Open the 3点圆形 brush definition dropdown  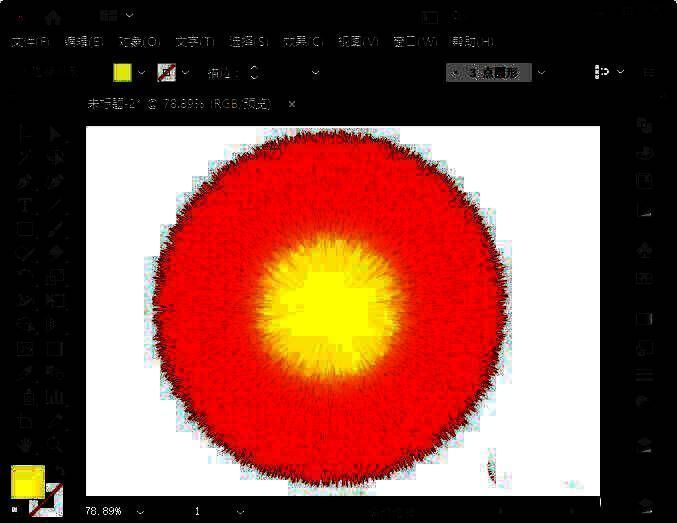coord(542,72)
